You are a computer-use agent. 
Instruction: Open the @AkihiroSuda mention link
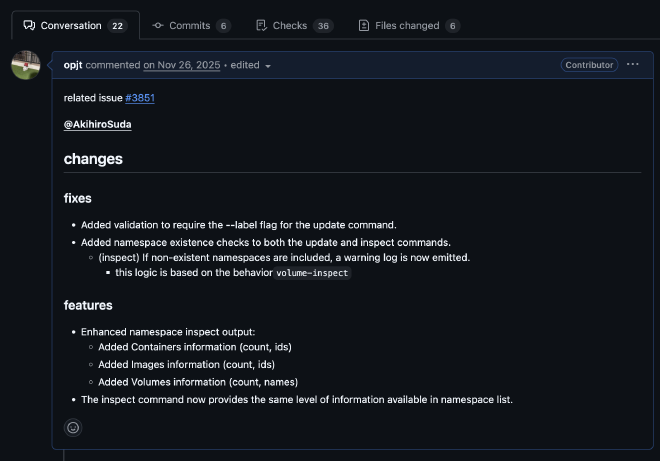[98, 125]
